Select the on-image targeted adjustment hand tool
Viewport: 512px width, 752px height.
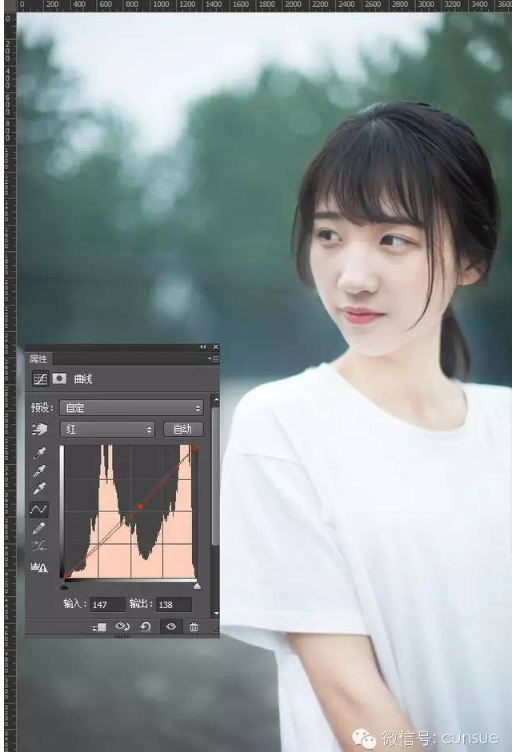(39, 429)
